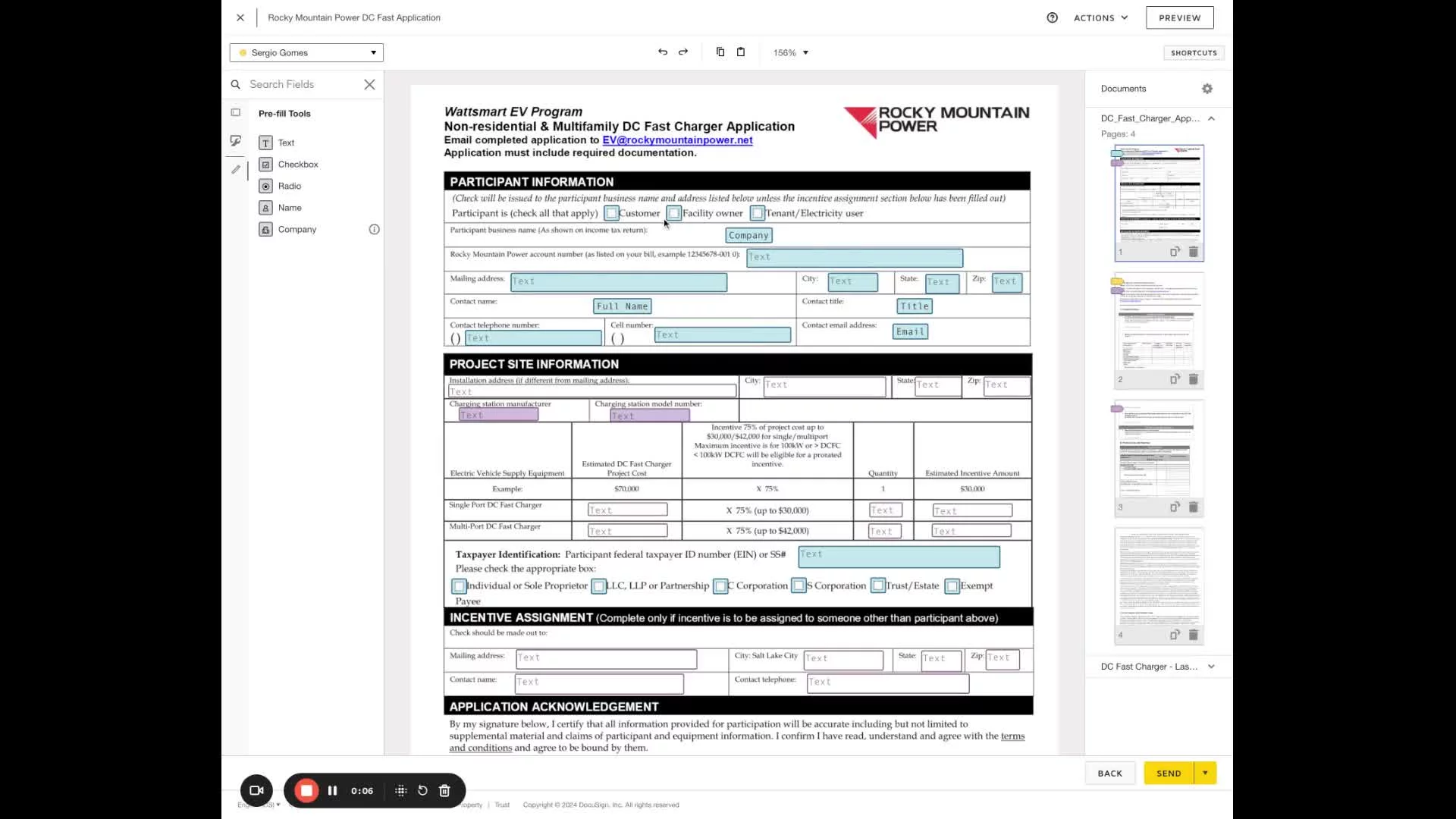Check the Individual or Sole Proprietor checkbox
This screenshot has height=819, width=1456.
pyautogui.click(x=459, y=586)
